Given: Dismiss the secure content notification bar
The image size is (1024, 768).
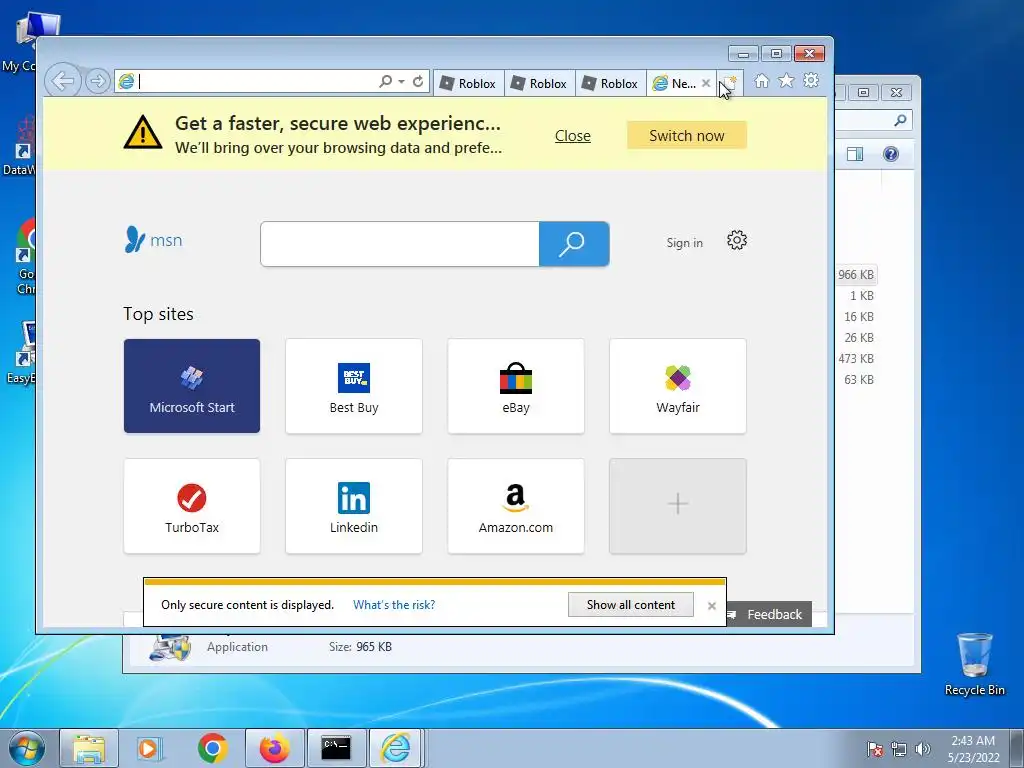Looking at the screenshot, I should [x=712, y=606].
